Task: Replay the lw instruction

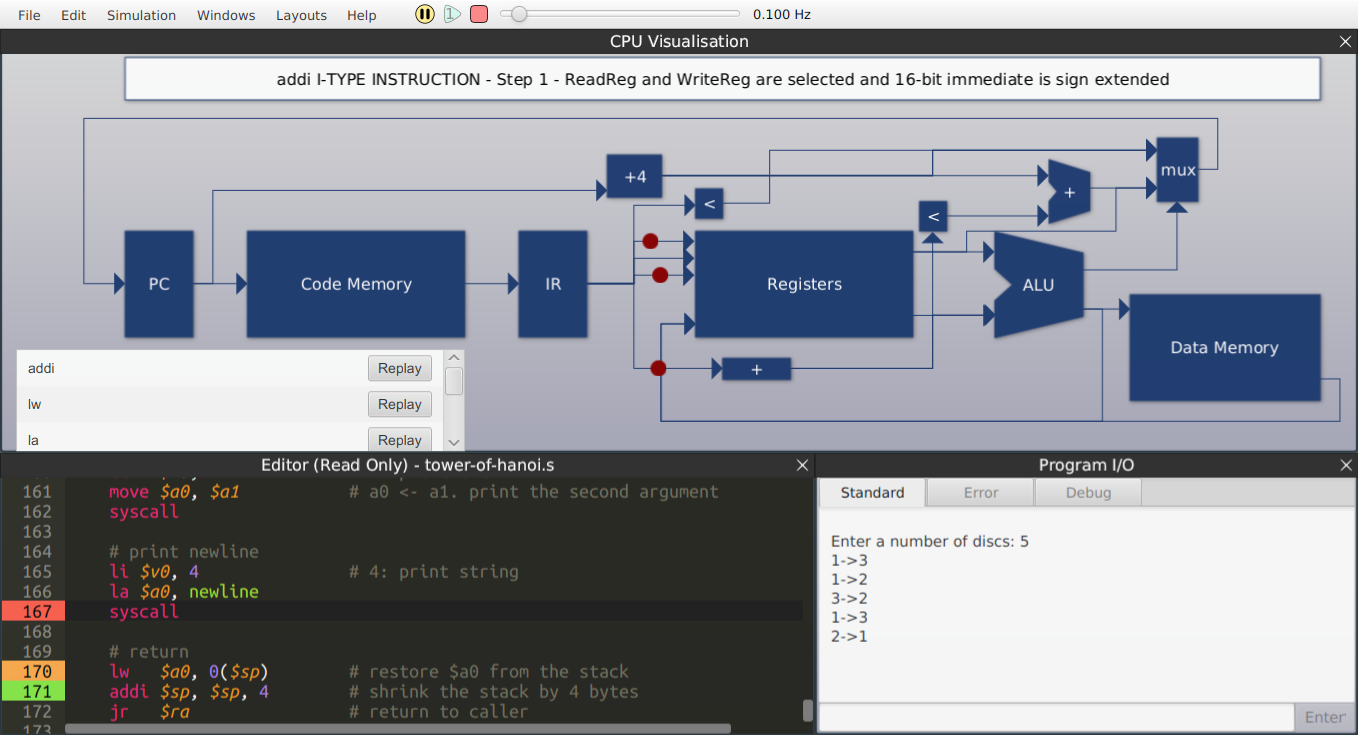Action: (x=399, y=404)
